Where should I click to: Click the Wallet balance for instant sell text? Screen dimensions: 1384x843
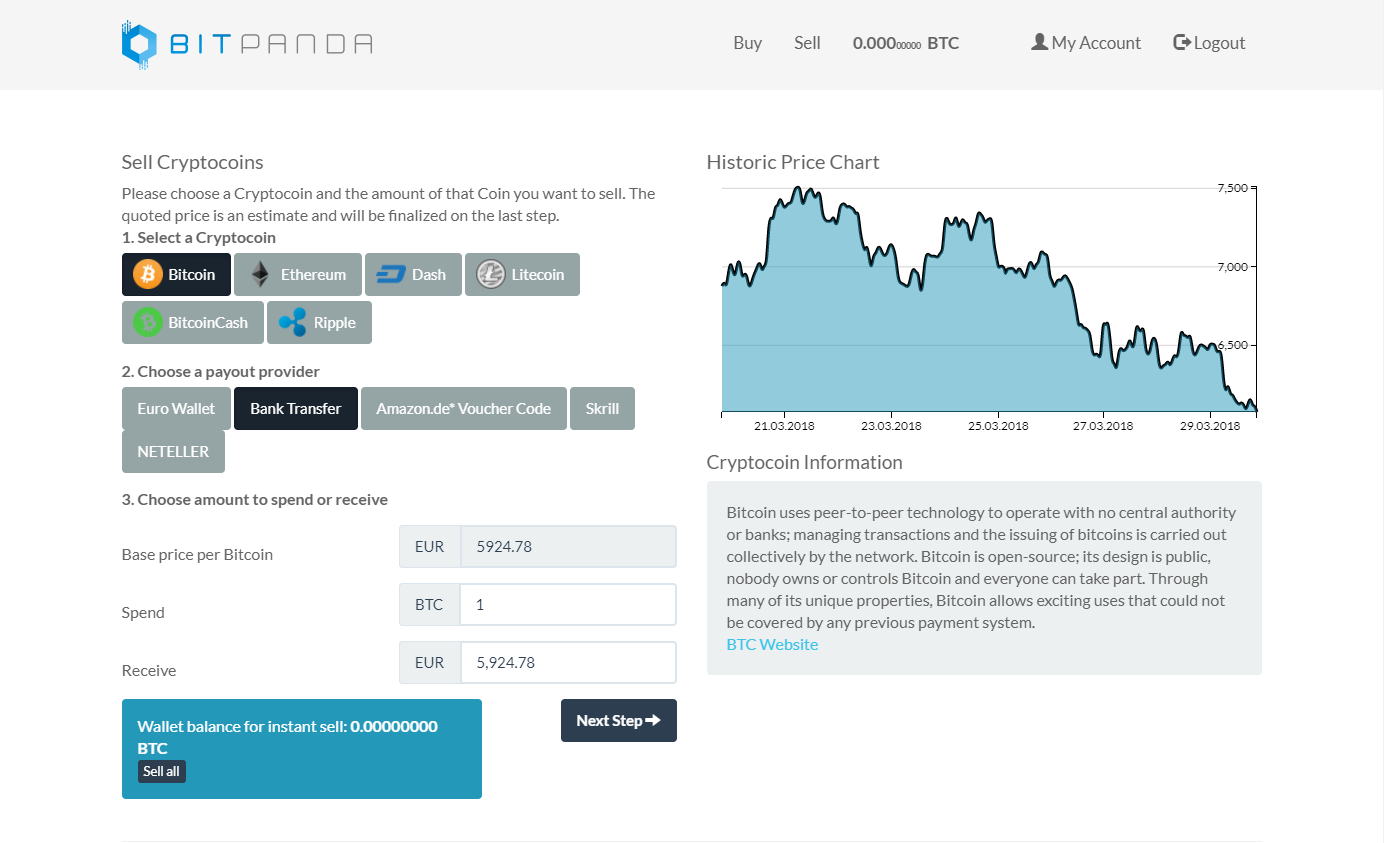287,737
